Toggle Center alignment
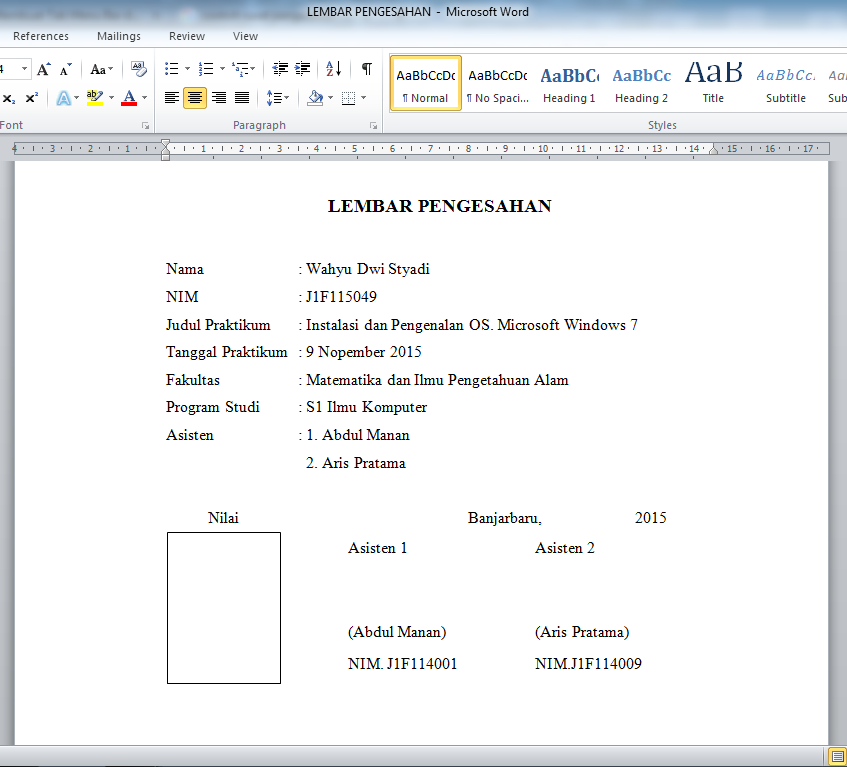Viewport: 847px width, 767px height. click(x=194, y=98)
